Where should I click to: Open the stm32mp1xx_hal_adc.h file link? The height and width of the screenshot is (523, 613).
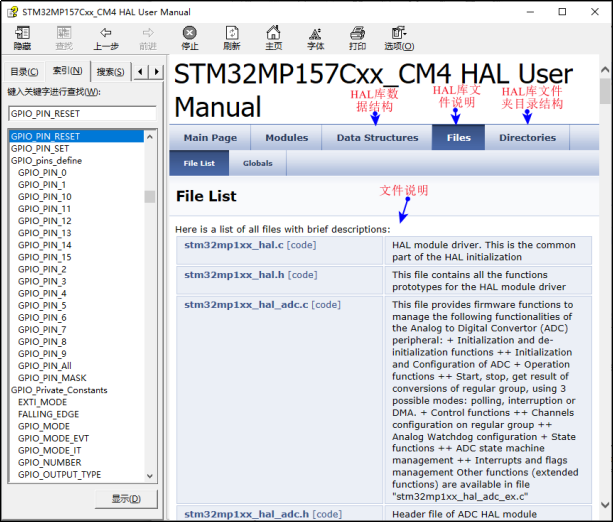click(247, 514)
